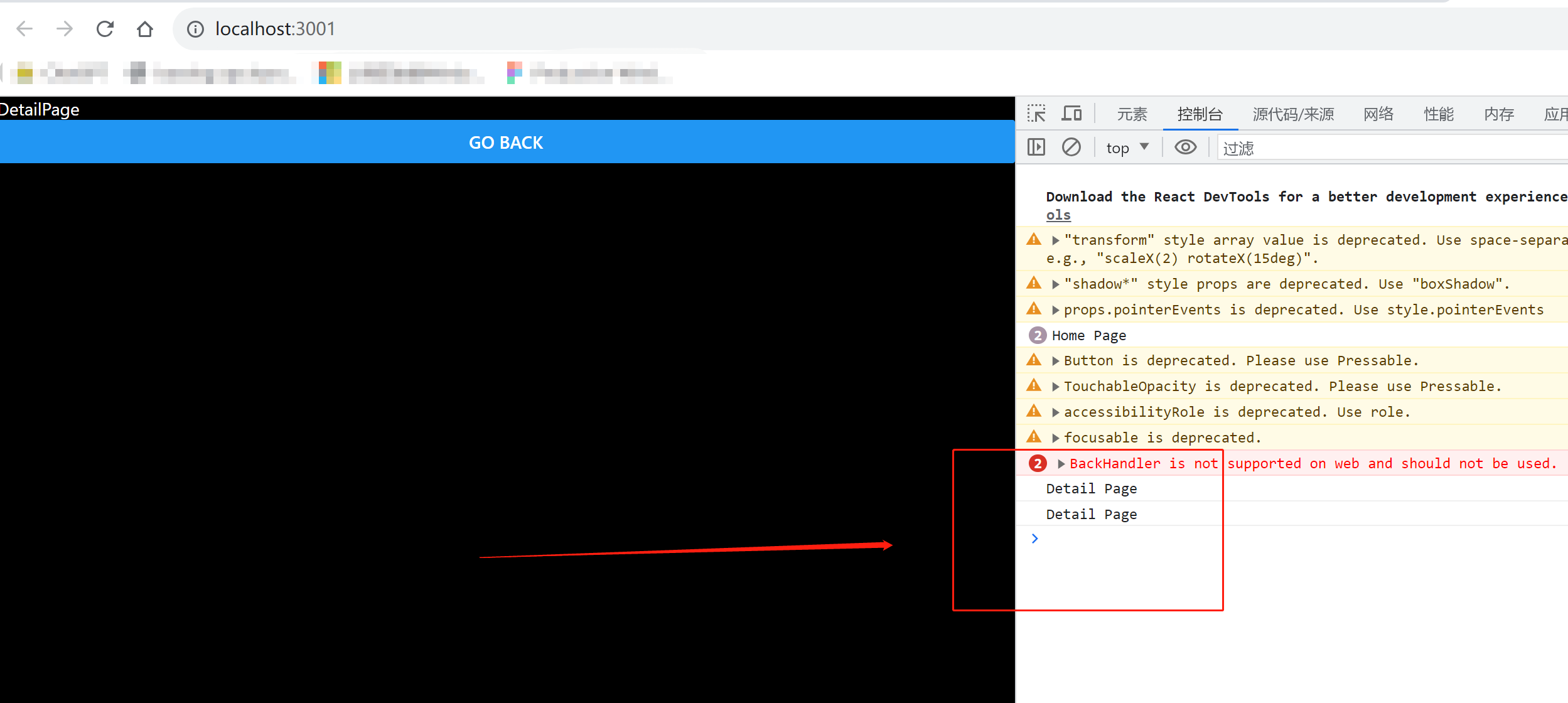The width and height of the screenshot is (1568, 703).
Task: Open the 元素 (Elements) panel tab
Action: pyautogui.click(x=1132, y=114)
